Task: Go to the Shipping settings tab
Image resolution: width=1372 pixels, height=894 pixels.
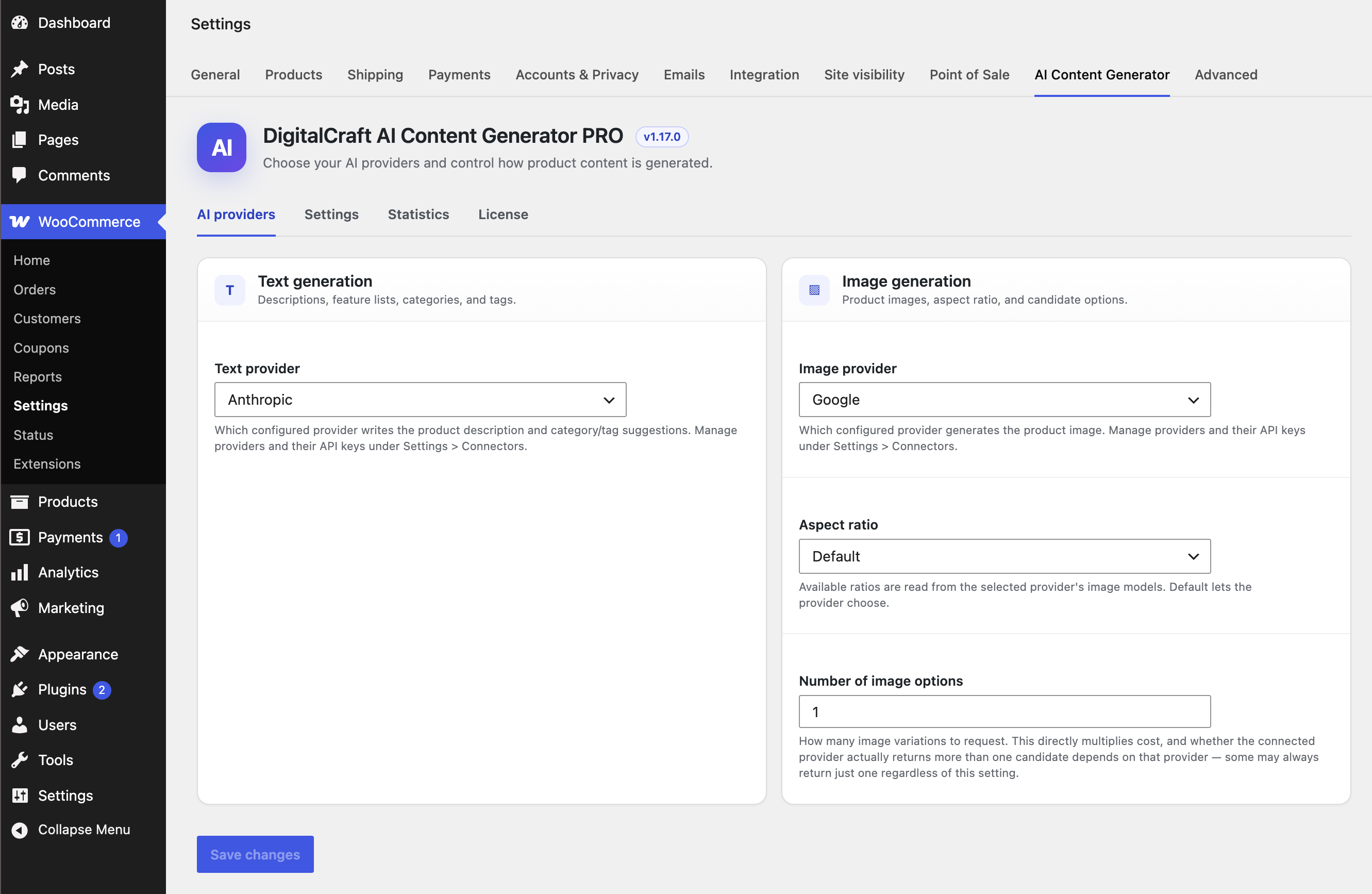Action: [x=375, y=74]
